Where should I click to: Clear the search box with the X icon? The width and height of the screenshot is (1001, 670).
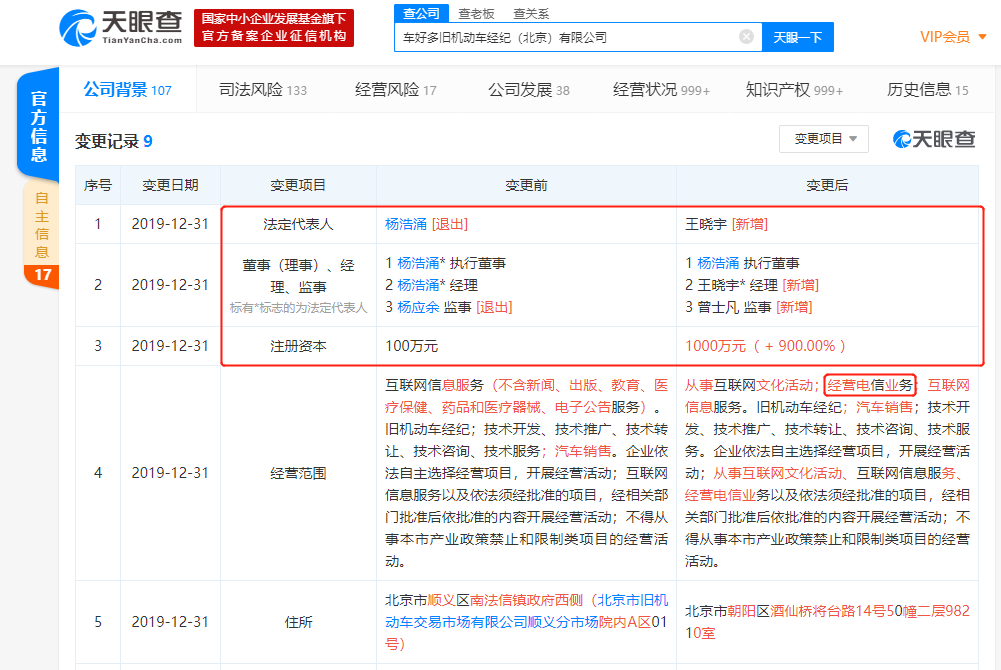click(x=746, y=37)
